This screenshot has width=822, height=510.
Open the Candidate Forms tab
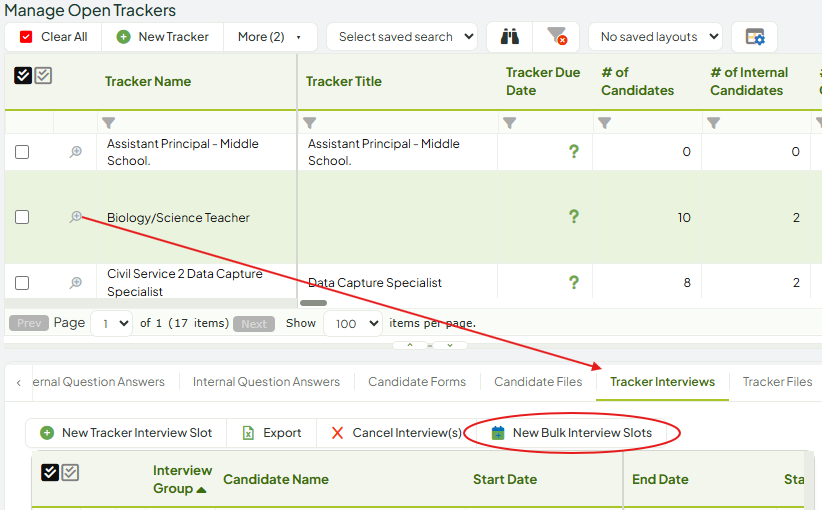(x=417, y=382)
